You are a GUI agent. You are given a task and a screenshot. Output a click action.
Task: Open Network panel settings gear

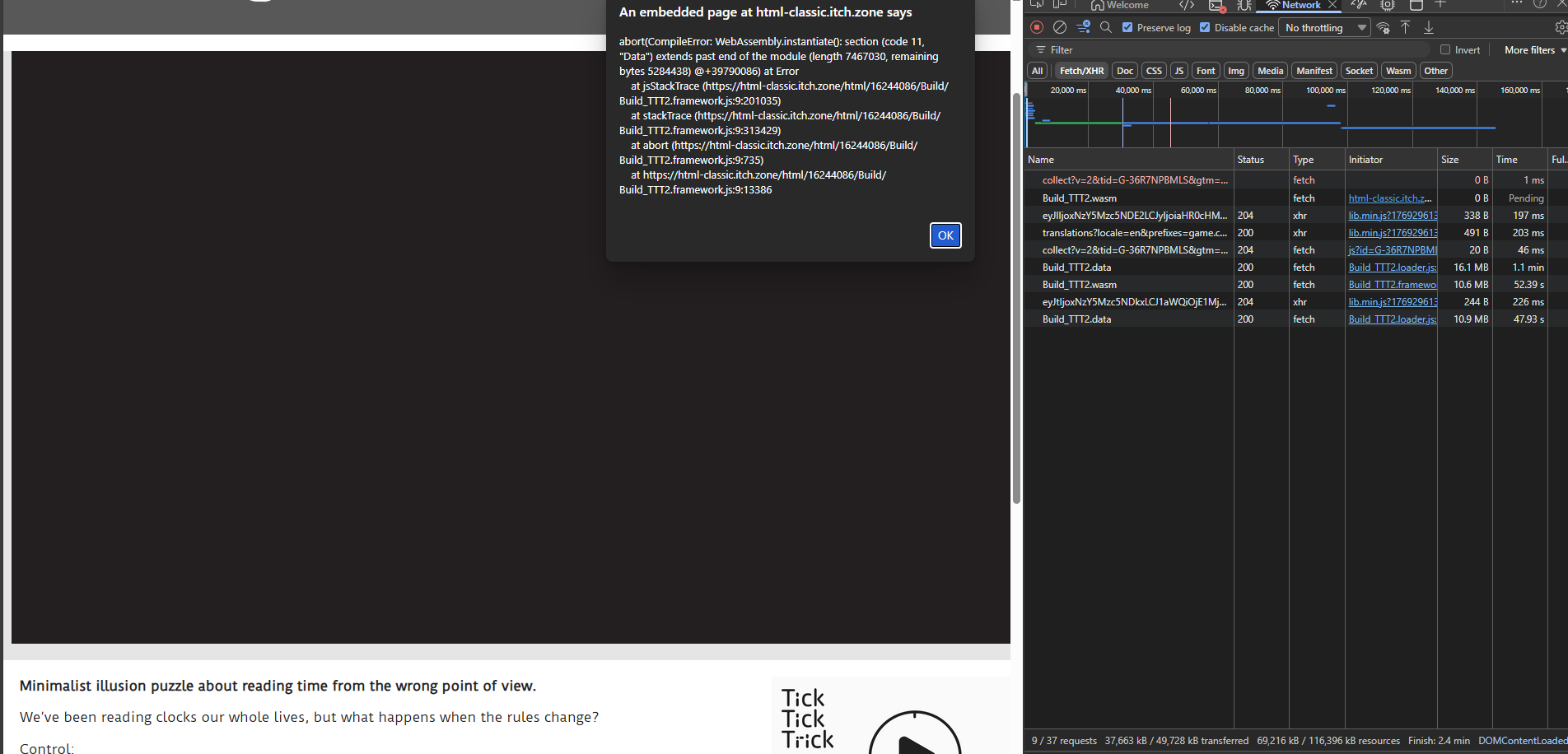point(1561,27)
